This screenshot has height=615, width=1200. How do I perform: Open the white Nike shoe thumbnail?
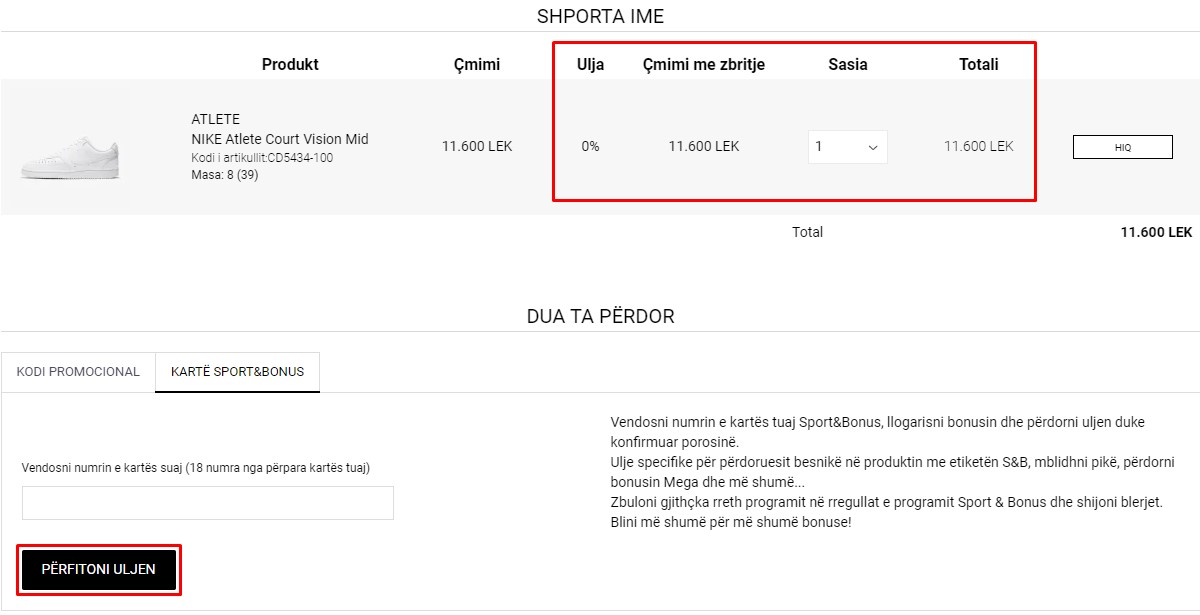[x=71, y=158]
